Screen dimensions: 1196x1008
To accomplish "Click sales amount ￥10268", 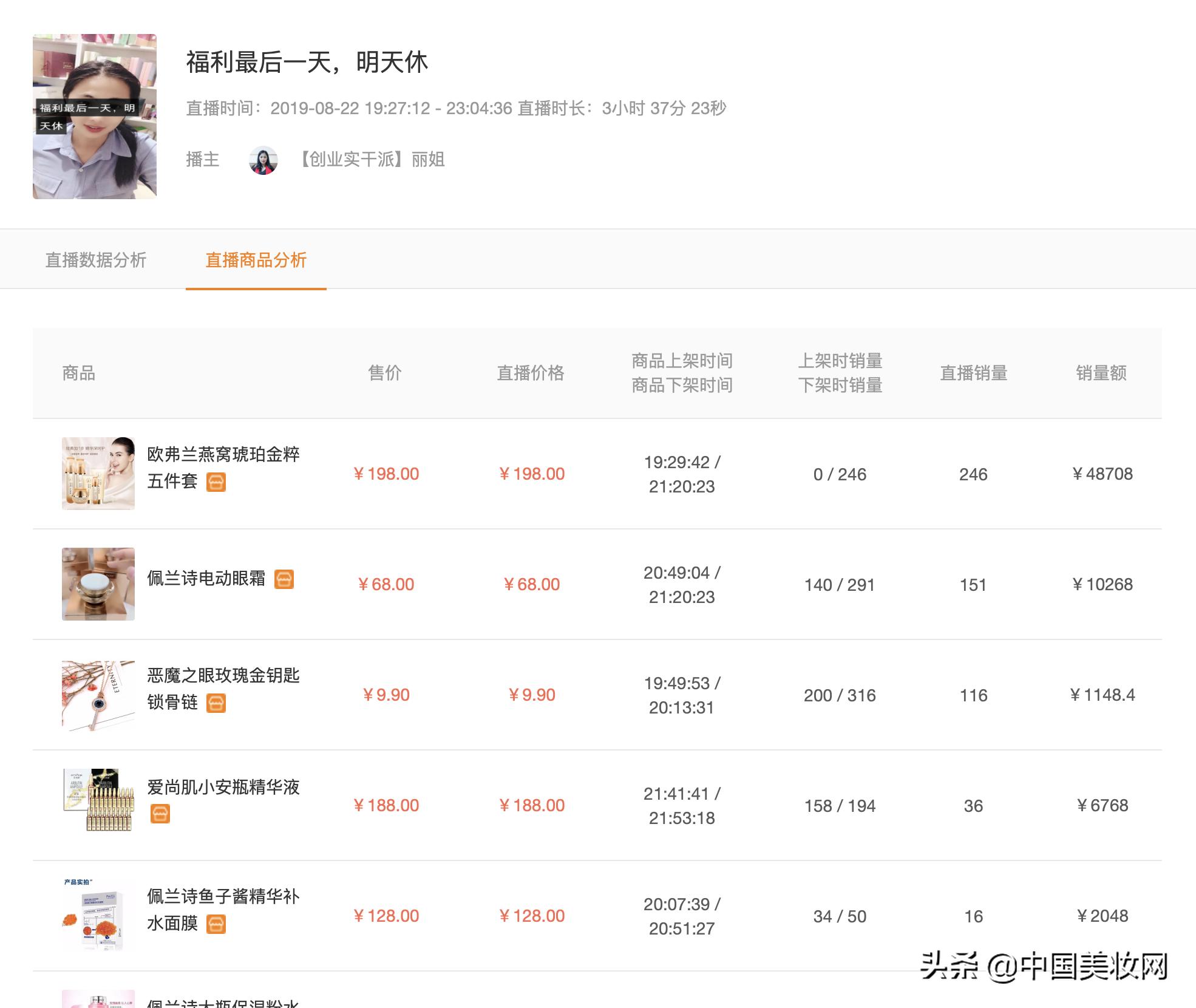I will pyautogui.click(x=1102, y=584).
